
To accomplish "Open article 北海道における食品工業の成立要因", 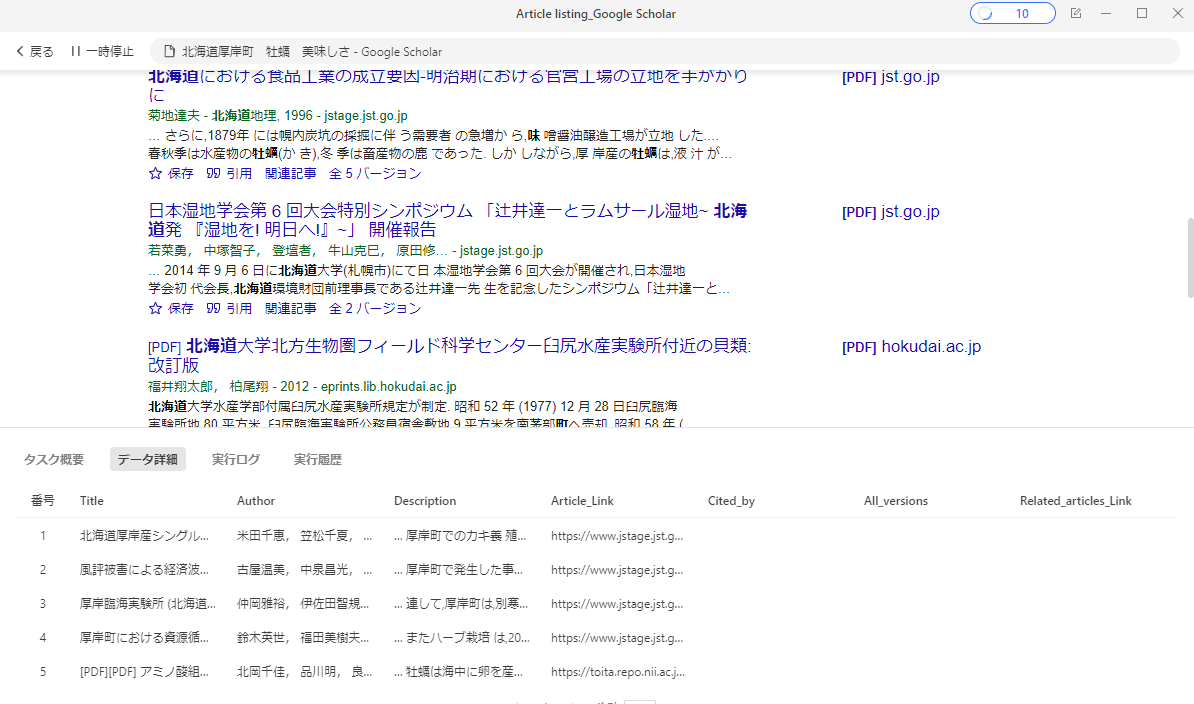I will point(448,85).
